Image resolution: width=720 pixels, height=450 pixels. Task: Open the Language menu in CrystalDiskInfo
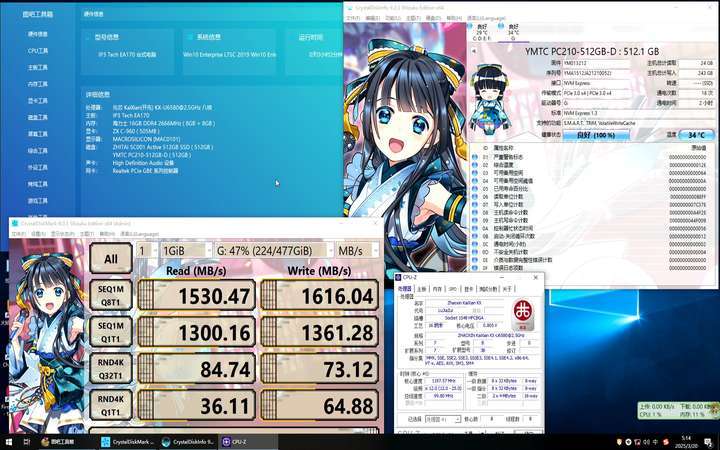[486, 18]
